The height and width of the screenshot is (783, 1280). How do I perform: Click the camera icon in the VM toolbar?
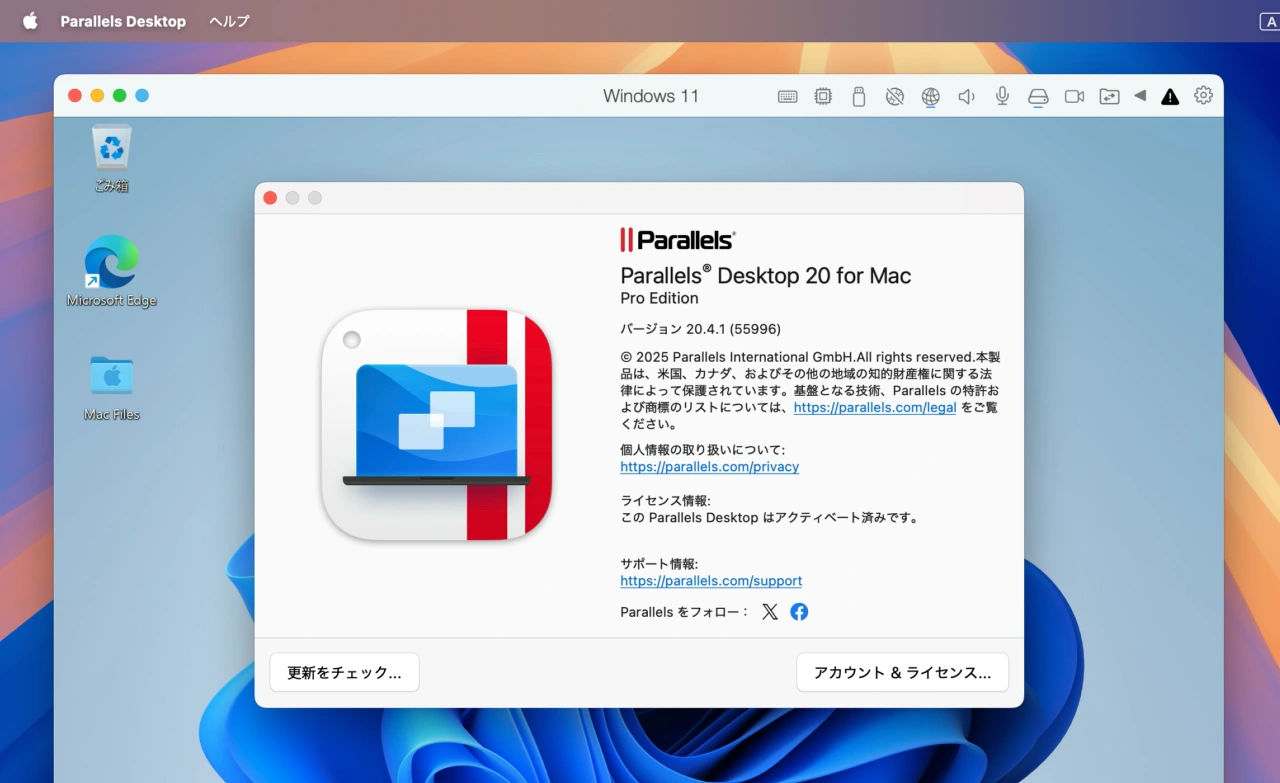(x=1074, y=95)
